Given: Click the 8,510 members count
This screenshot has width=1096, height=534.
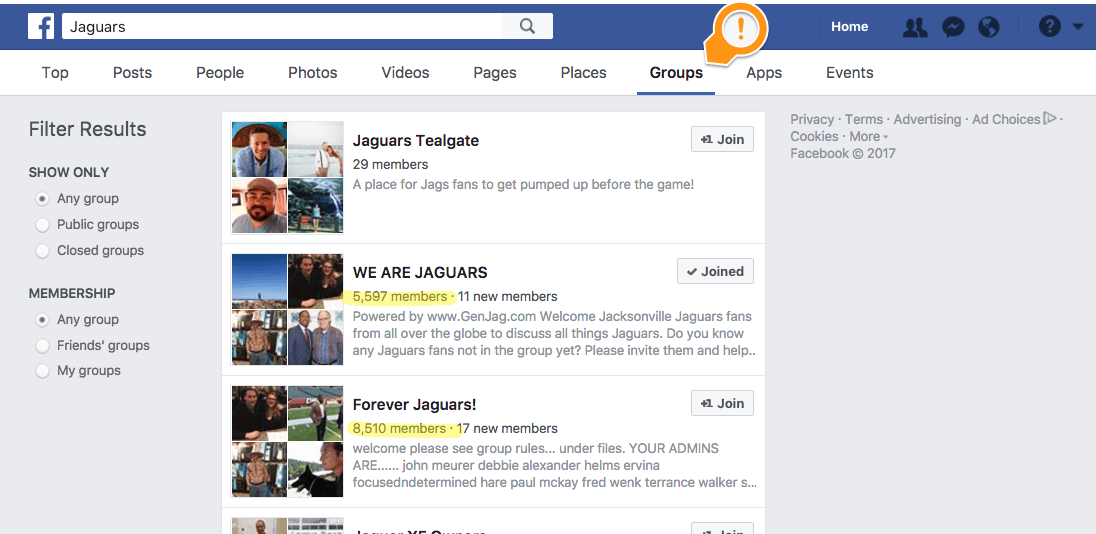Looking at the screenshot, I should (399, 428).
